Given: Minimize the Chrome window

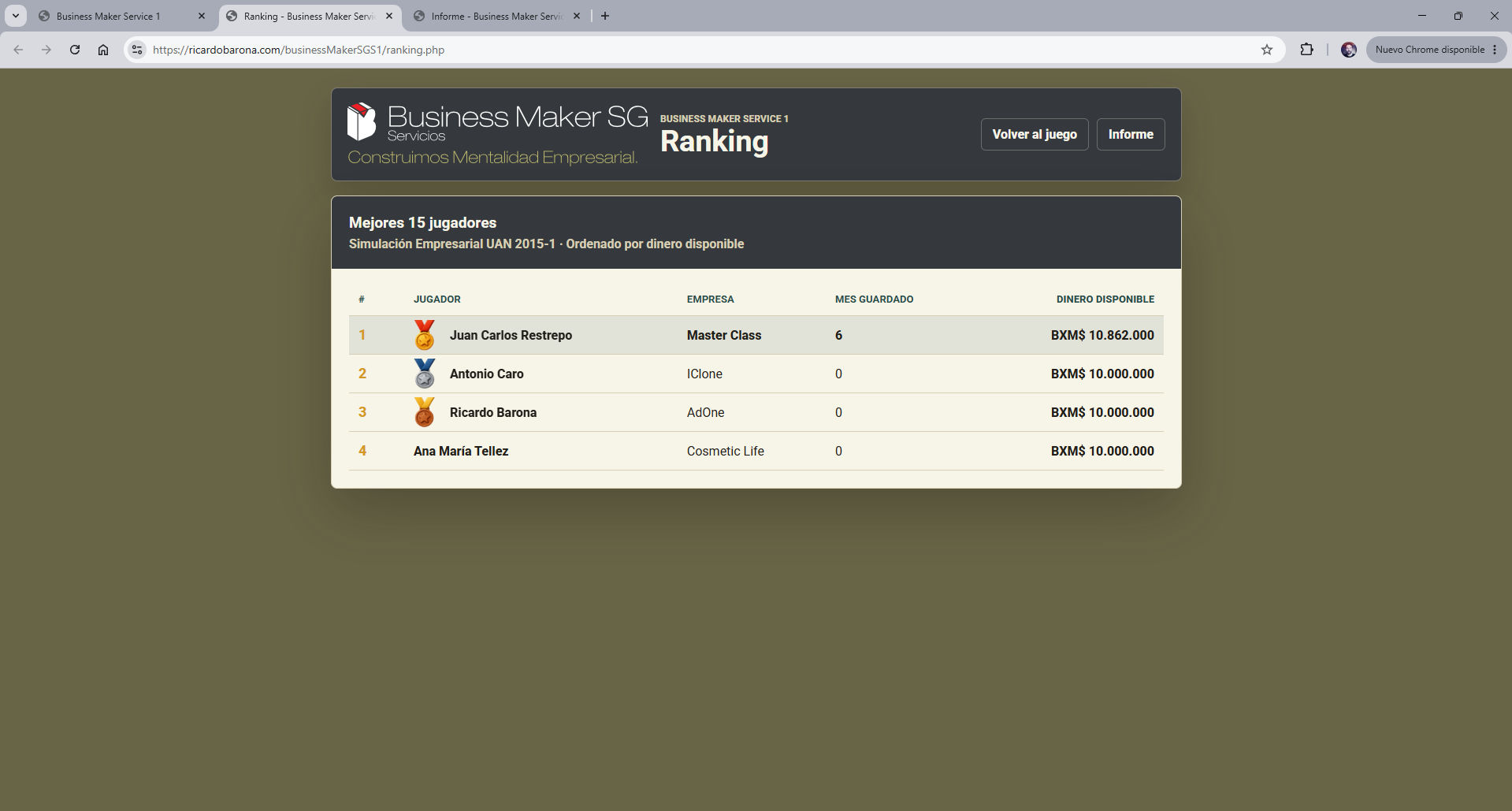Looking at the screenshot, I should (1422, 16).
